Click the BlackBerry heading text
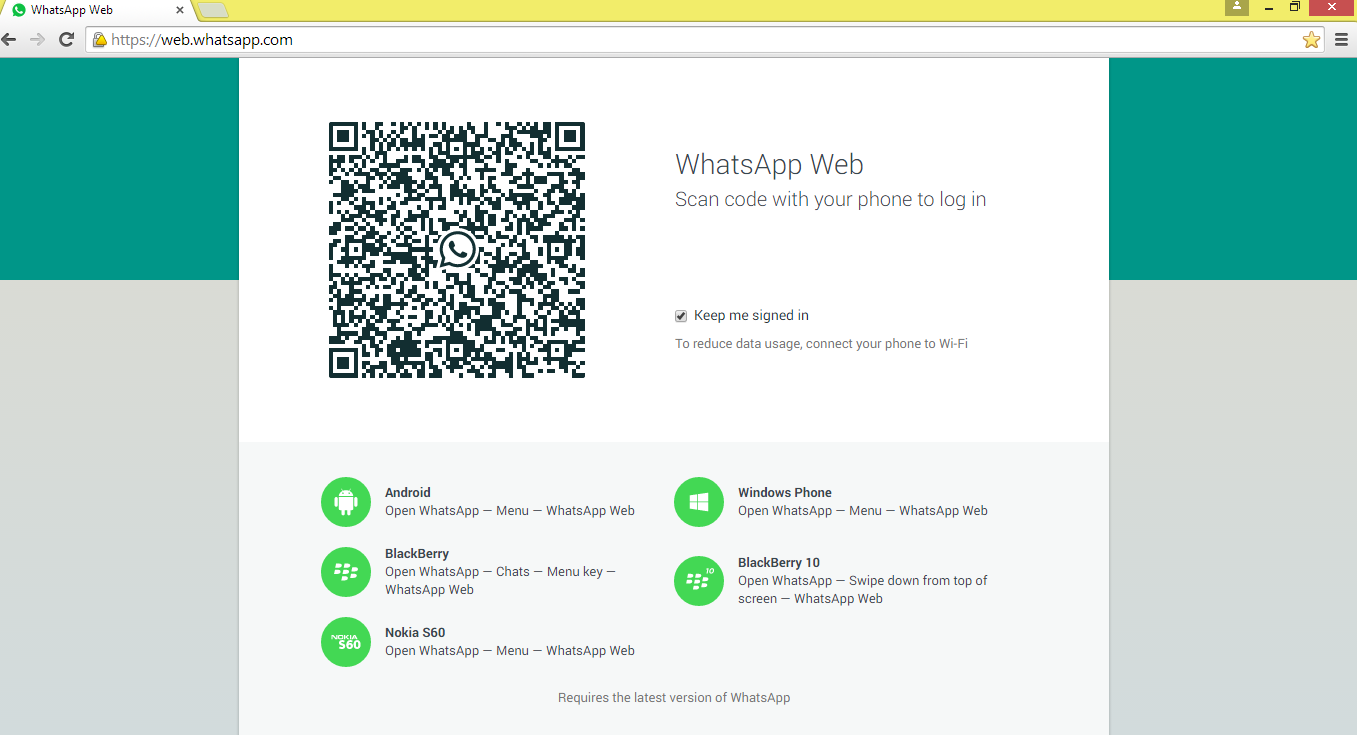 (417, 554)
